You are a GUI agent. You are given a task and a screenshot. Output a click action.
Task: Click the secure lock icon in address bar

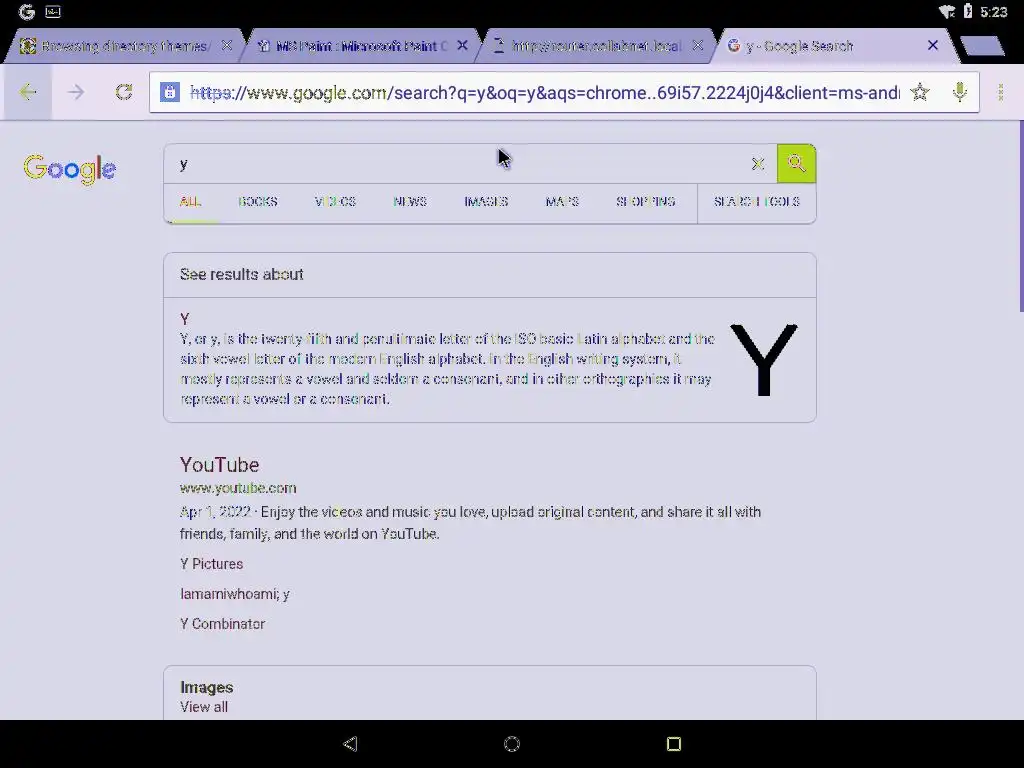(x=170, y=92)
